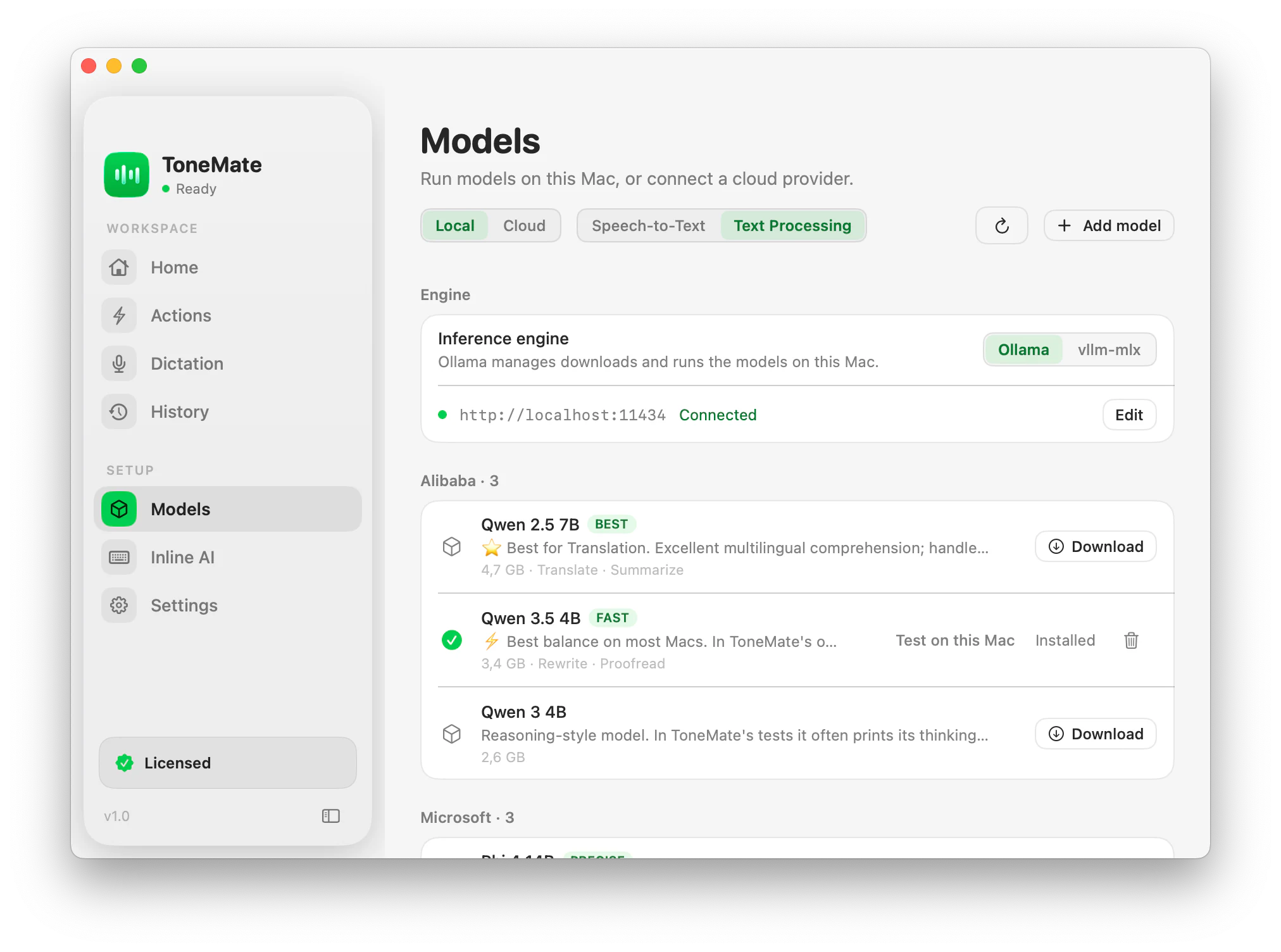Click the green checkmark for Qwen 3.5 4B

(452, 640)
